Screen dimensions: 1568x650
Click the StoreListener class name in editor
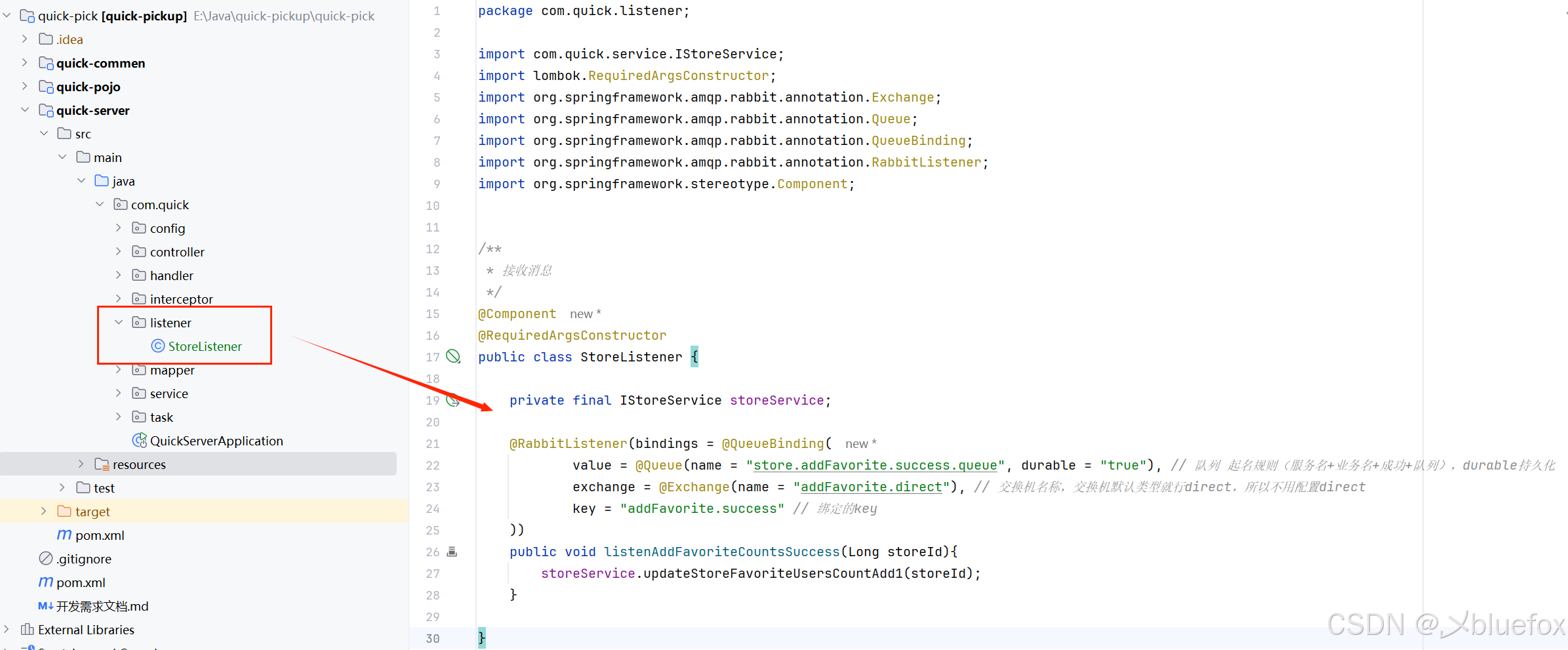coord(631,357)
